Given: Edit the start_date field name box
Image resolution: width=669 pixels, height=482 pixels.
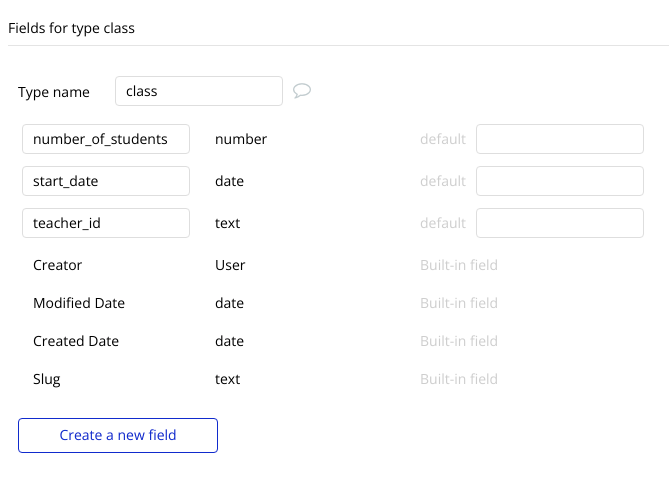Looking at the screenshot, I should [106, 181].
